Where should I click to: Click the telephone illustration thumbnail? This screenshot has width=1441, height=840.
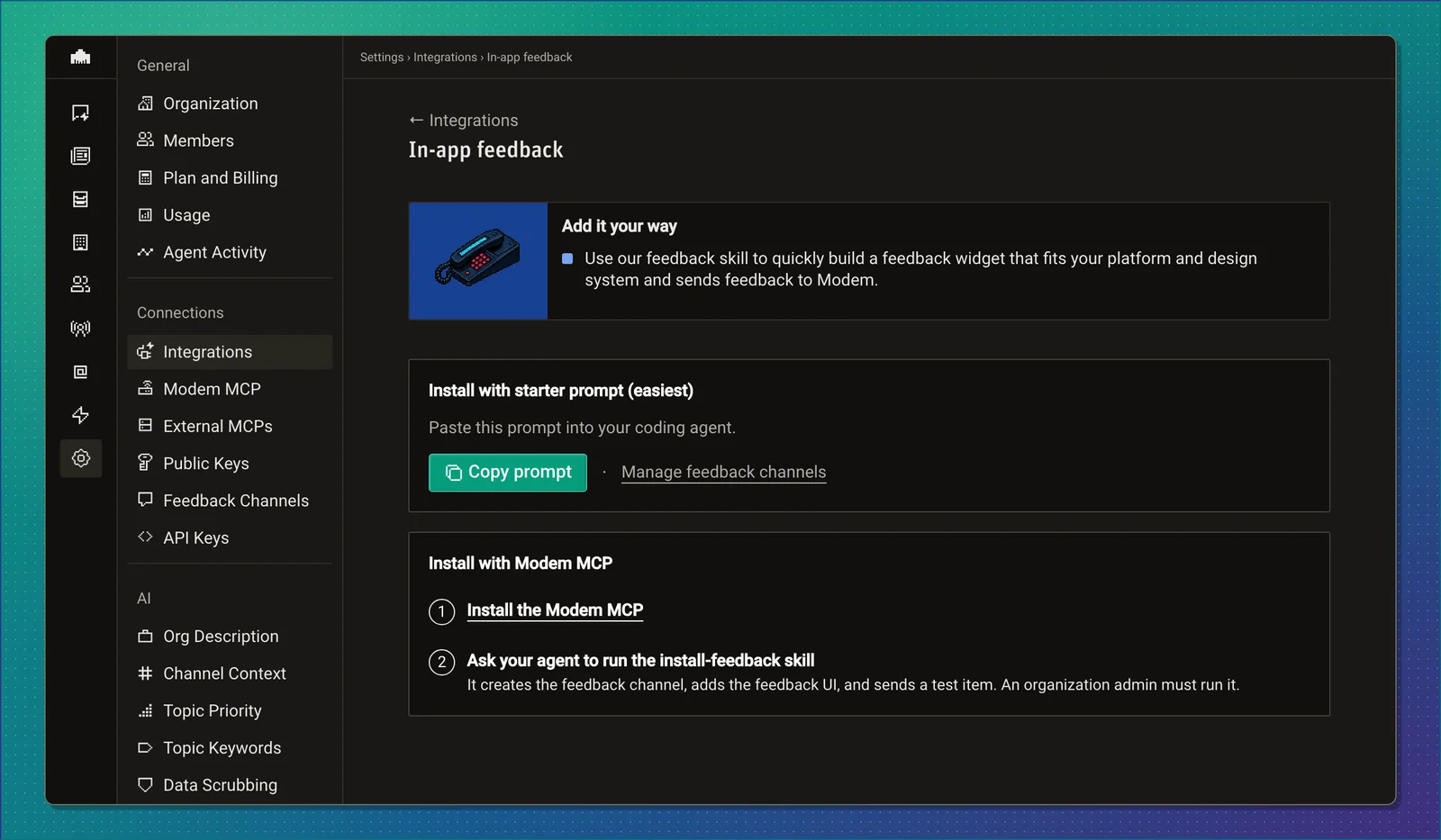pos(478,261)
